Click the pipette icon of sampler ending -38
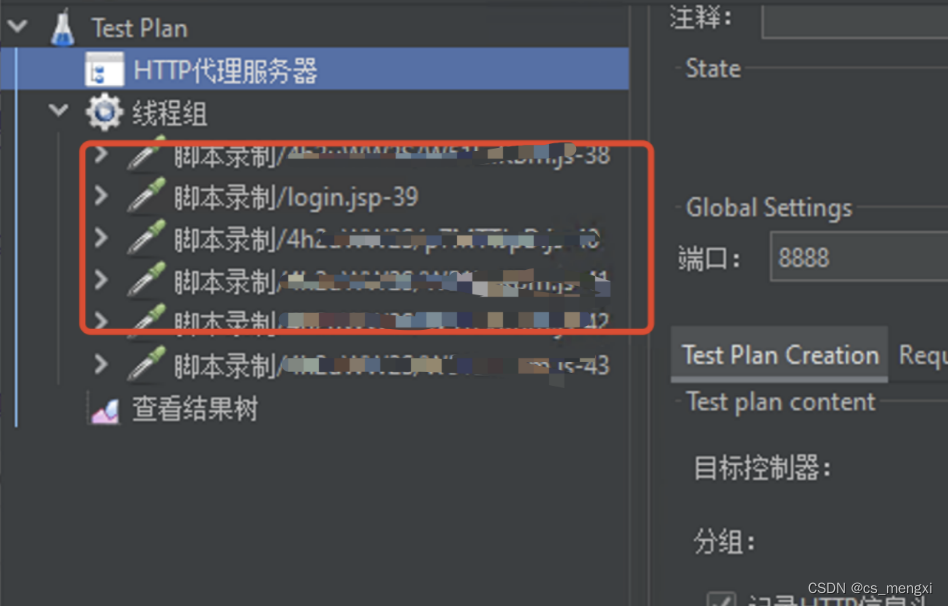This screenshot has width=948, height=606. point(146,154)
